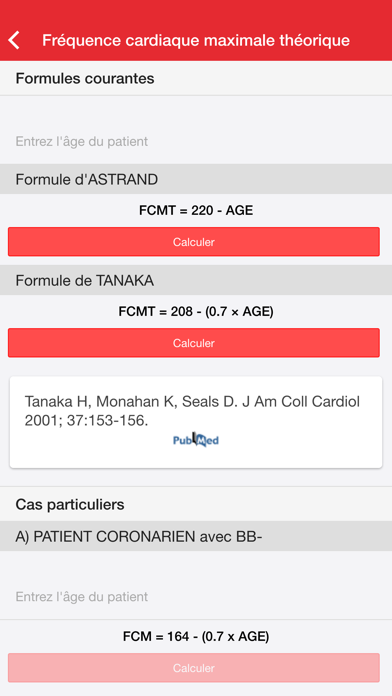Select the Formules courantes heading
Screen dimensions: 392x696
tap(85, 79)
